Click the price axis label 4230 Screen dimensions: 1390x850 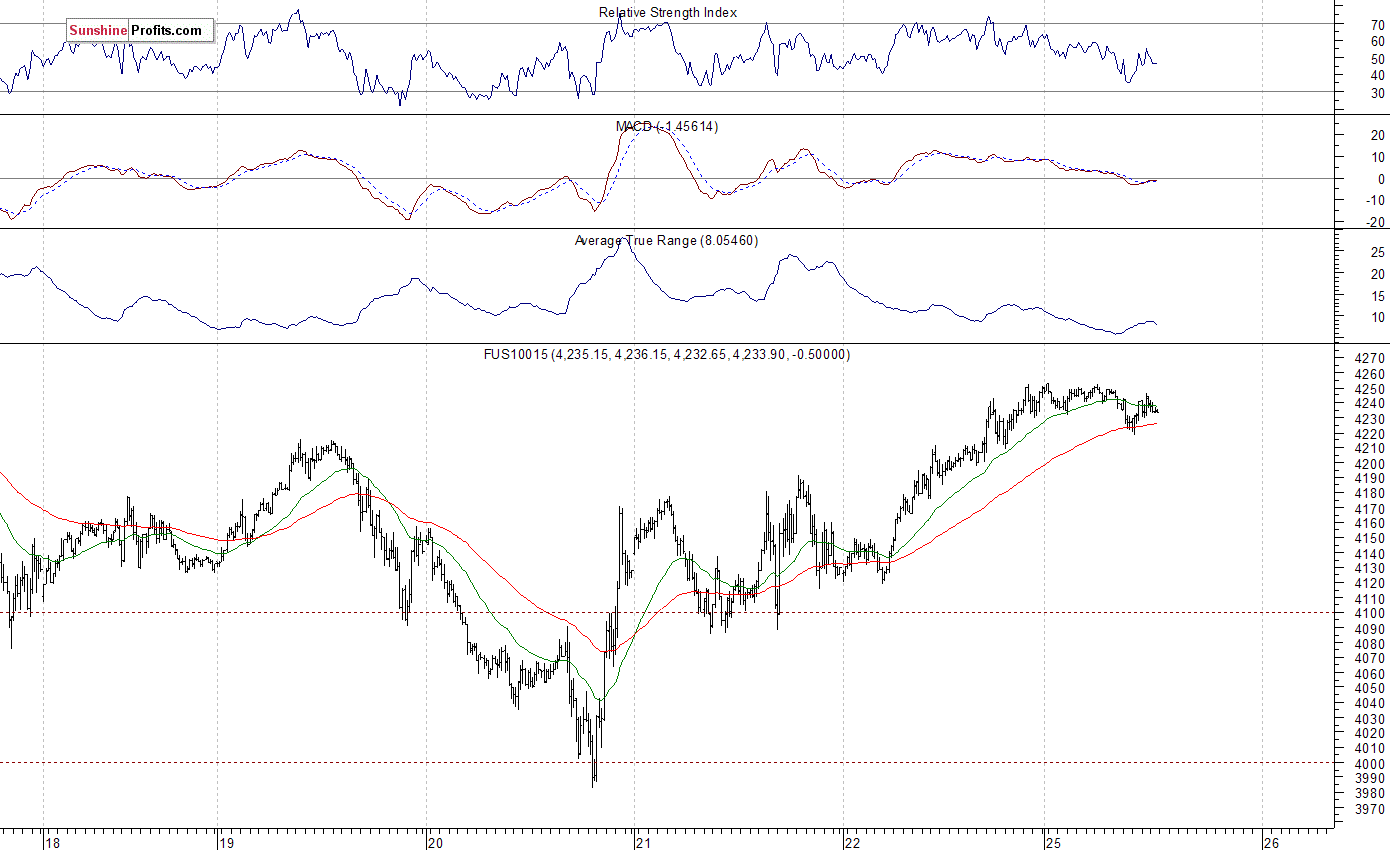pos(1371,418)
